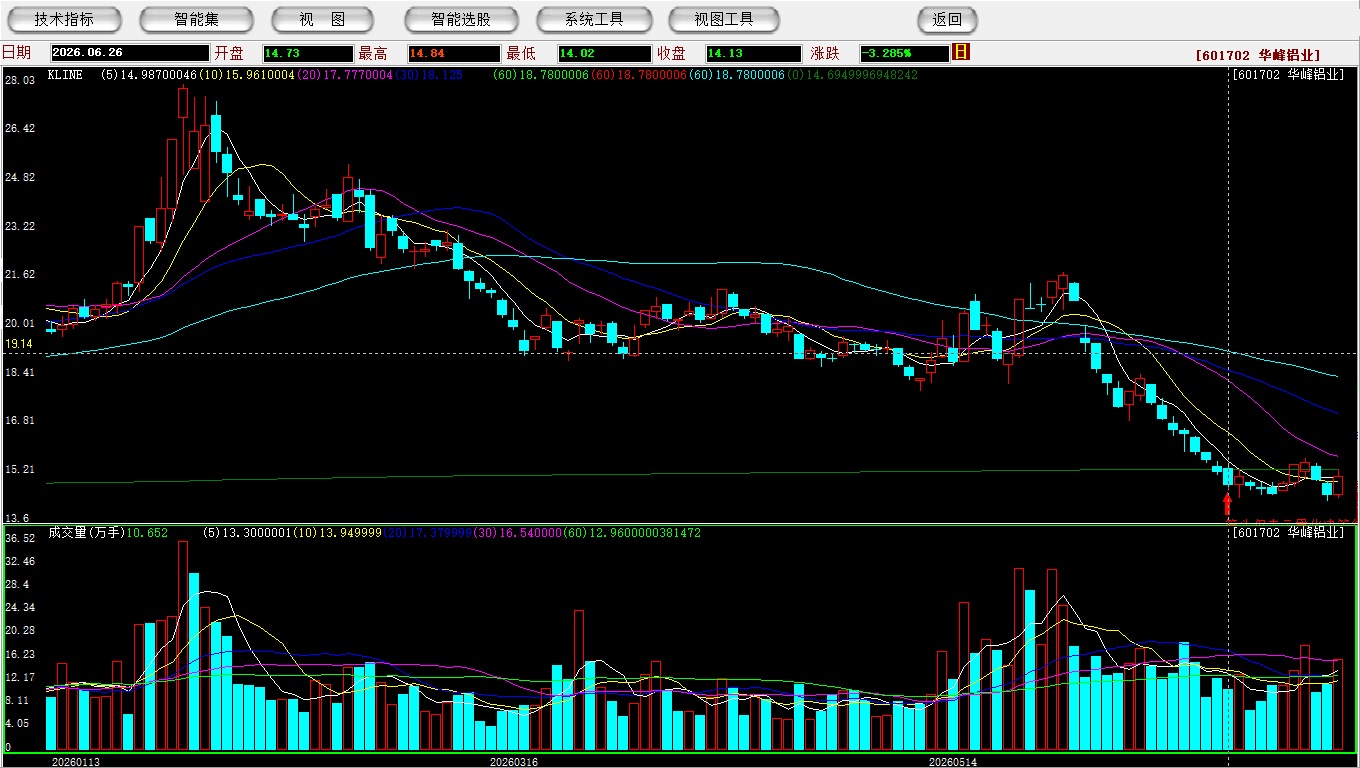Click the 20260514 date axis label
This screenshot has height=768, width=1360.
pyautogui.click(x=953, y=762)
